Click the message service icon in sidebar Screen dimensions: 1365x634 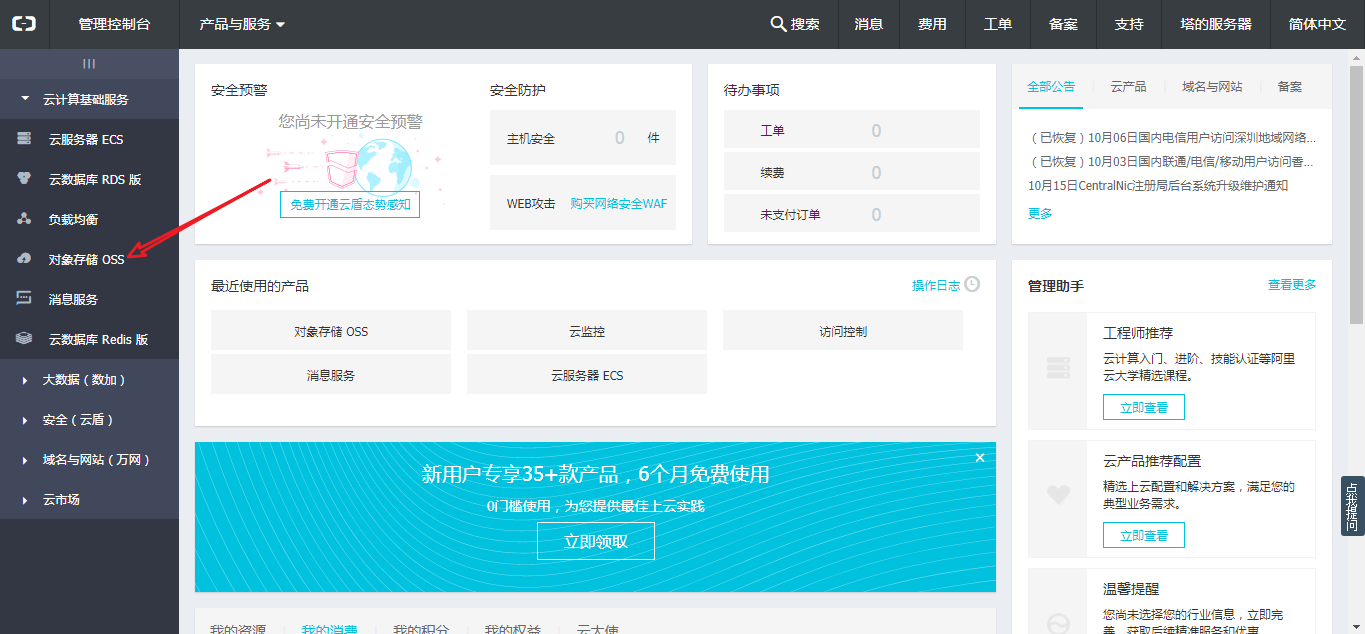pos(24,299)
